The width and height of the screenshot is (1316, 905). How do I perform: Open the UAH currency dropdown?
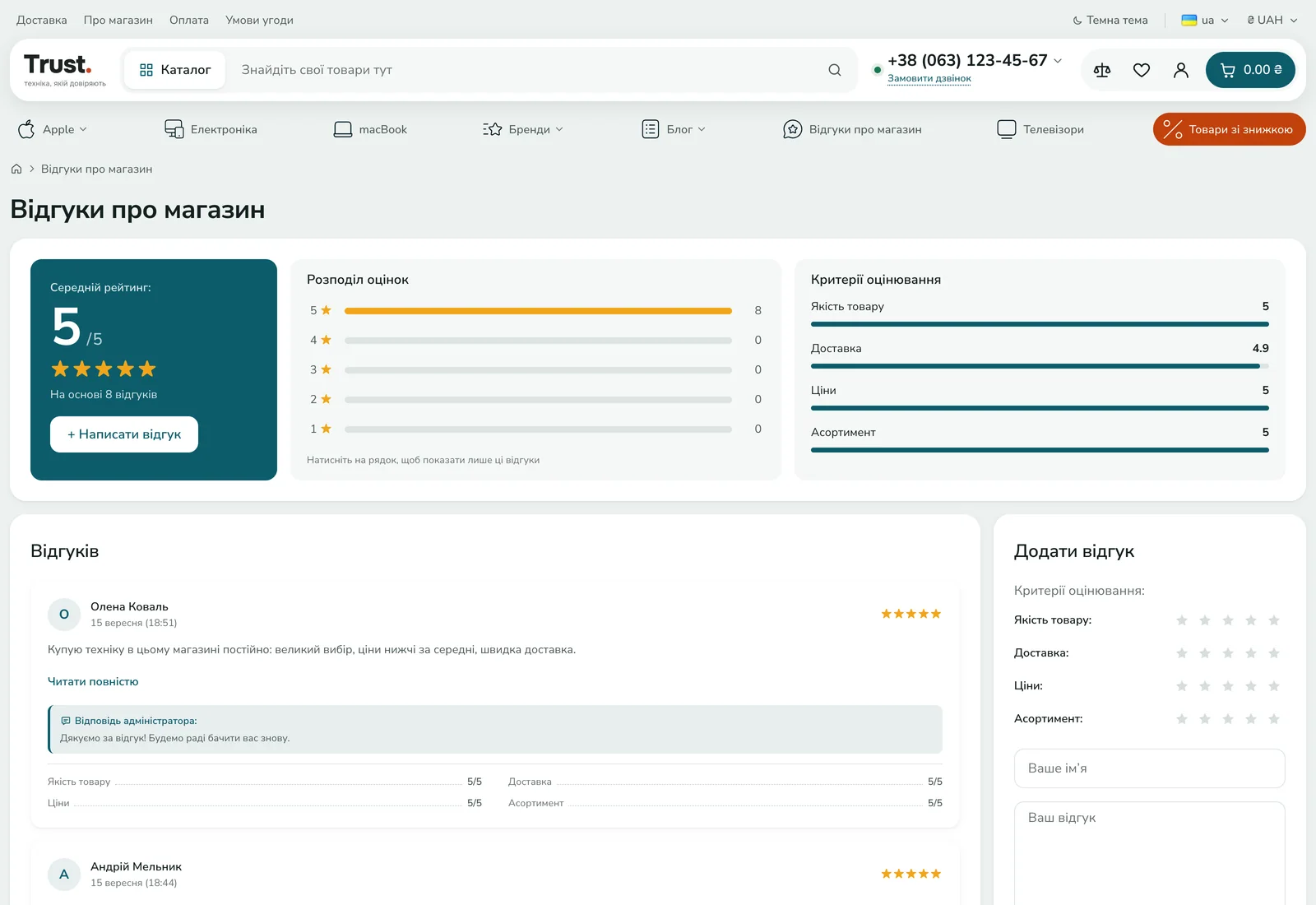(x=1272, y=20)
